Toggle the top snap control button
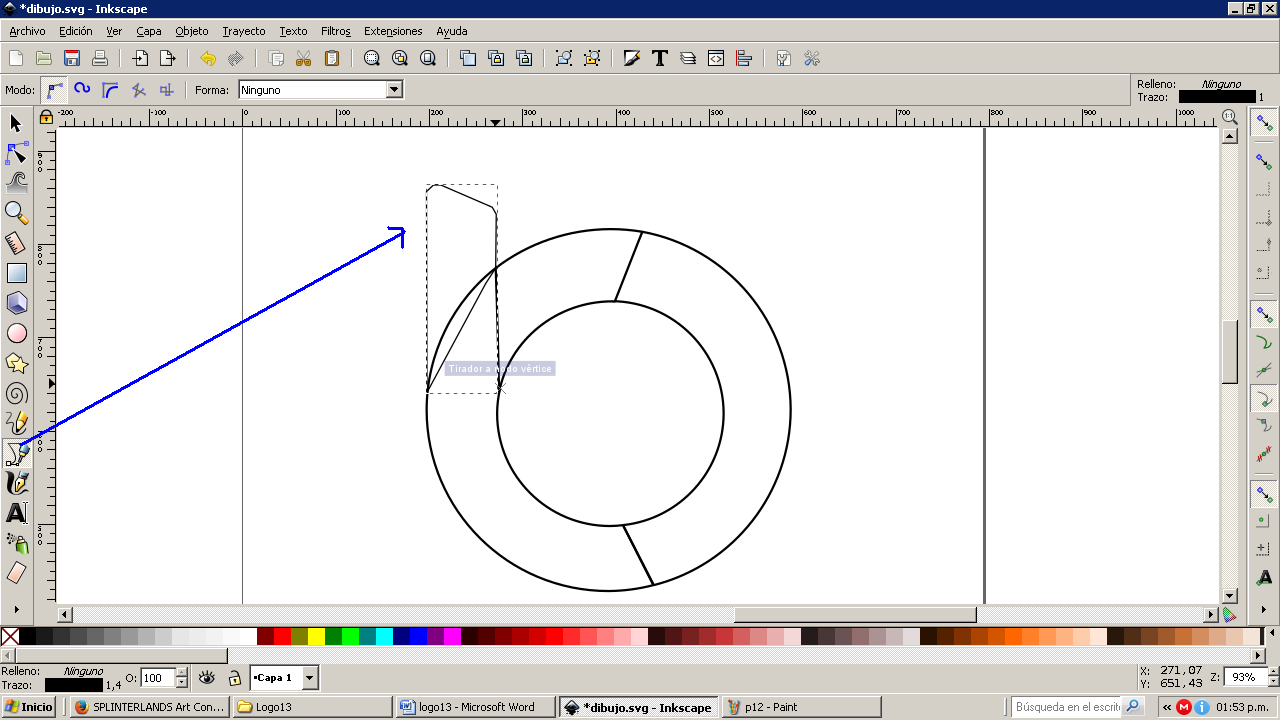This screenshot has height=720, width=1280. coord(1265,123)
